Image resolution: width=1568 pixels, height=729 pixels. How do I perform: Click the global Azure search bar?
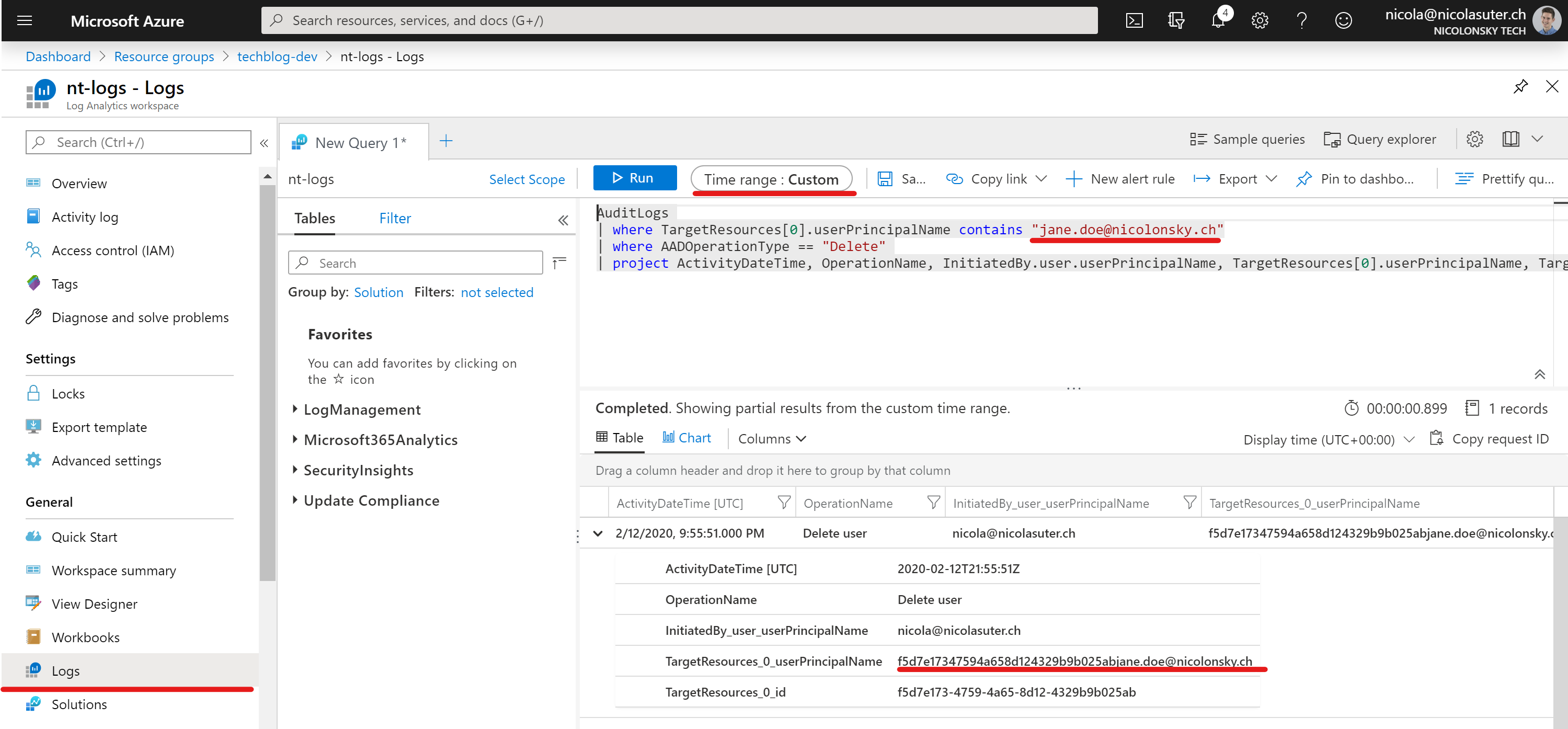[679, 21]
